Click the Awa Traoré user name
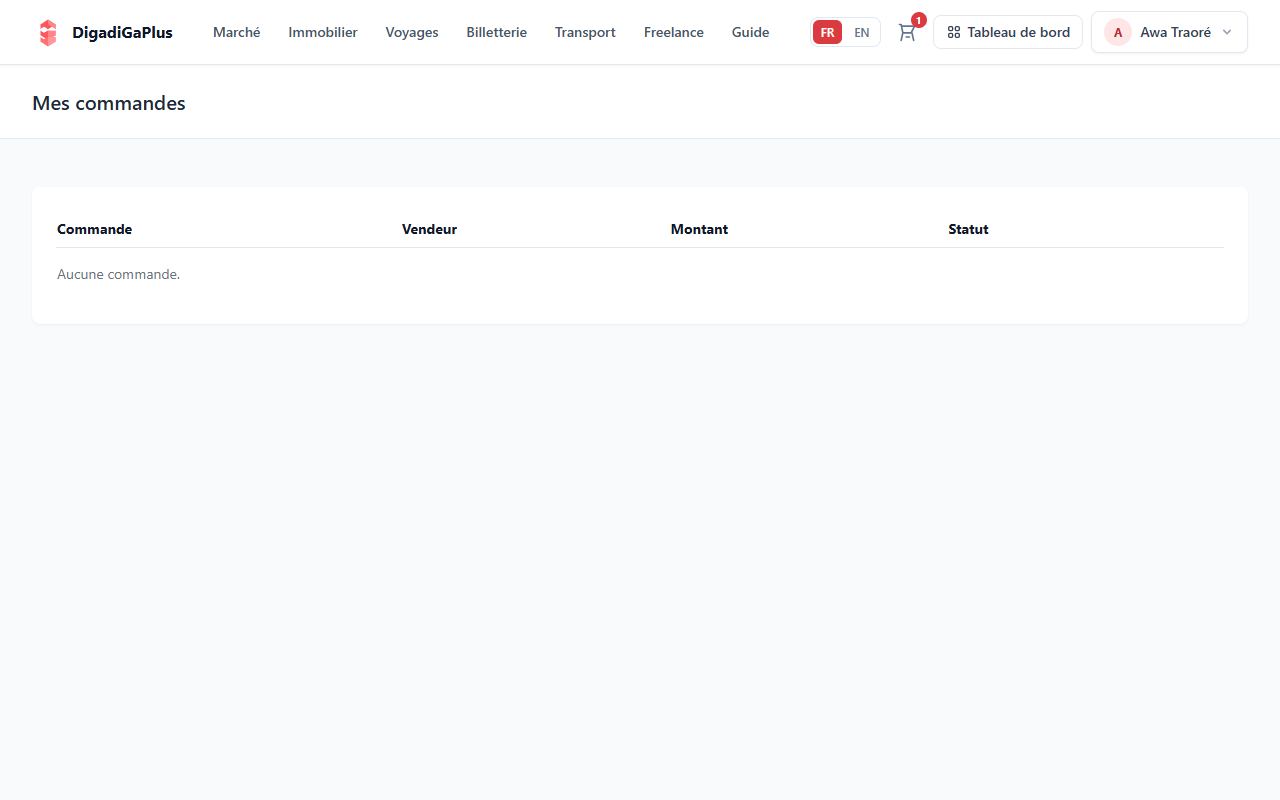 [1175, 32]
